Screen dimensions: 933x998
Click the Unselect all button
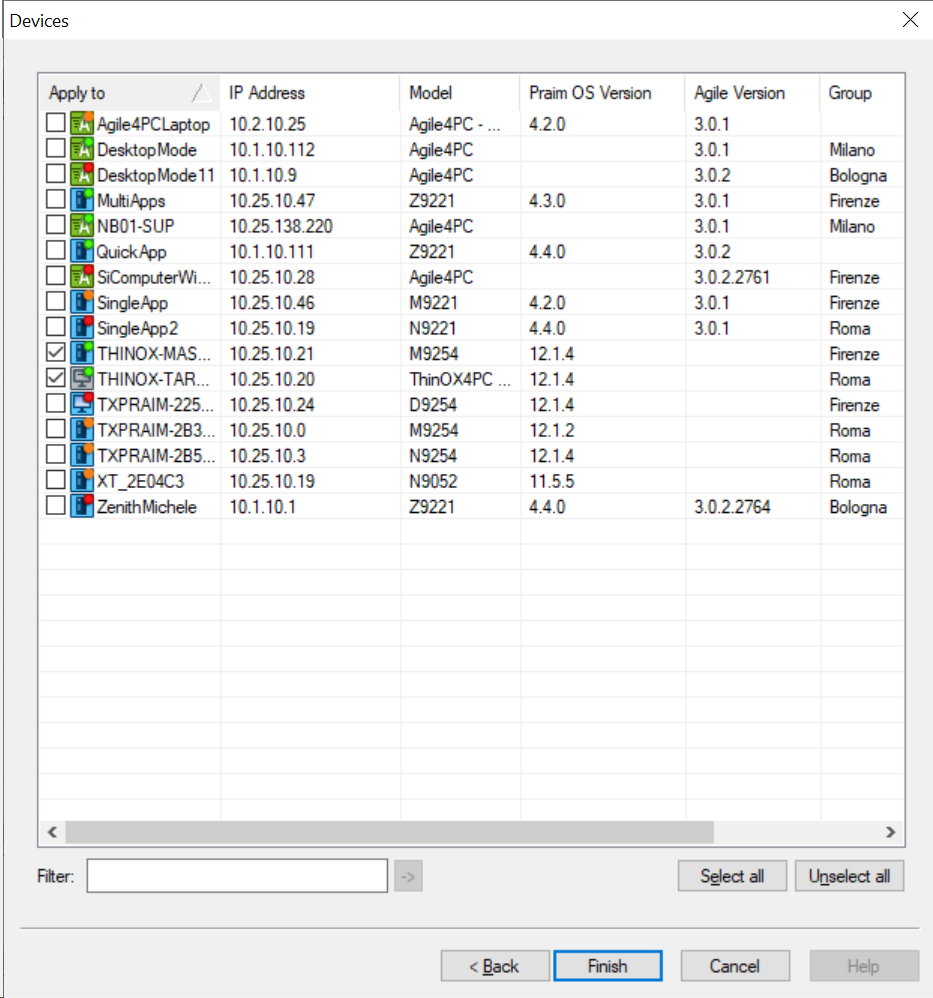click(x=849, y=876)
